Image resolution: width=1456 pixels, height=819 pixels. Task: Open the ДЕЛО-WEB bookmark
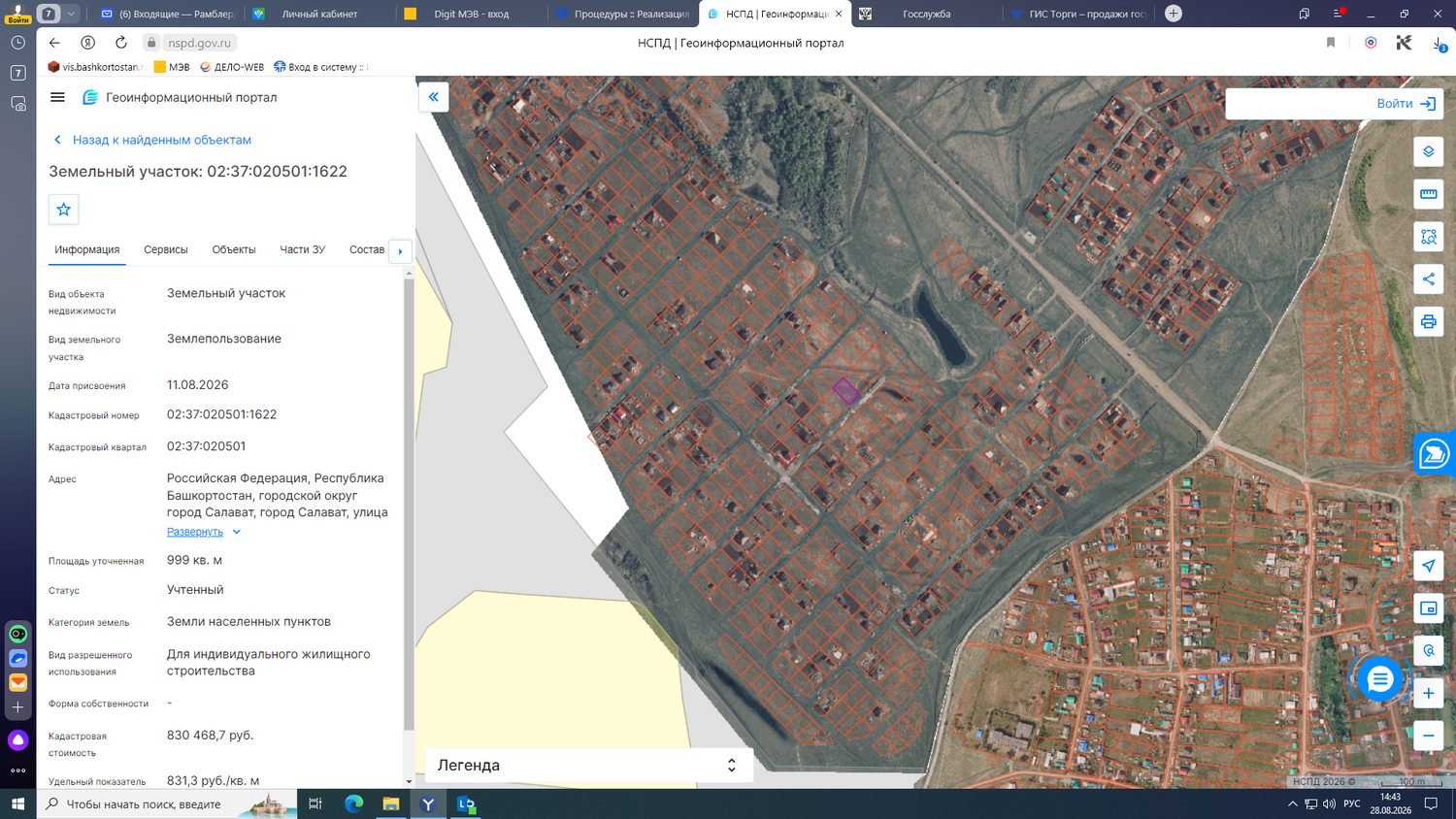pyautogui.click(x=232, y=67)
